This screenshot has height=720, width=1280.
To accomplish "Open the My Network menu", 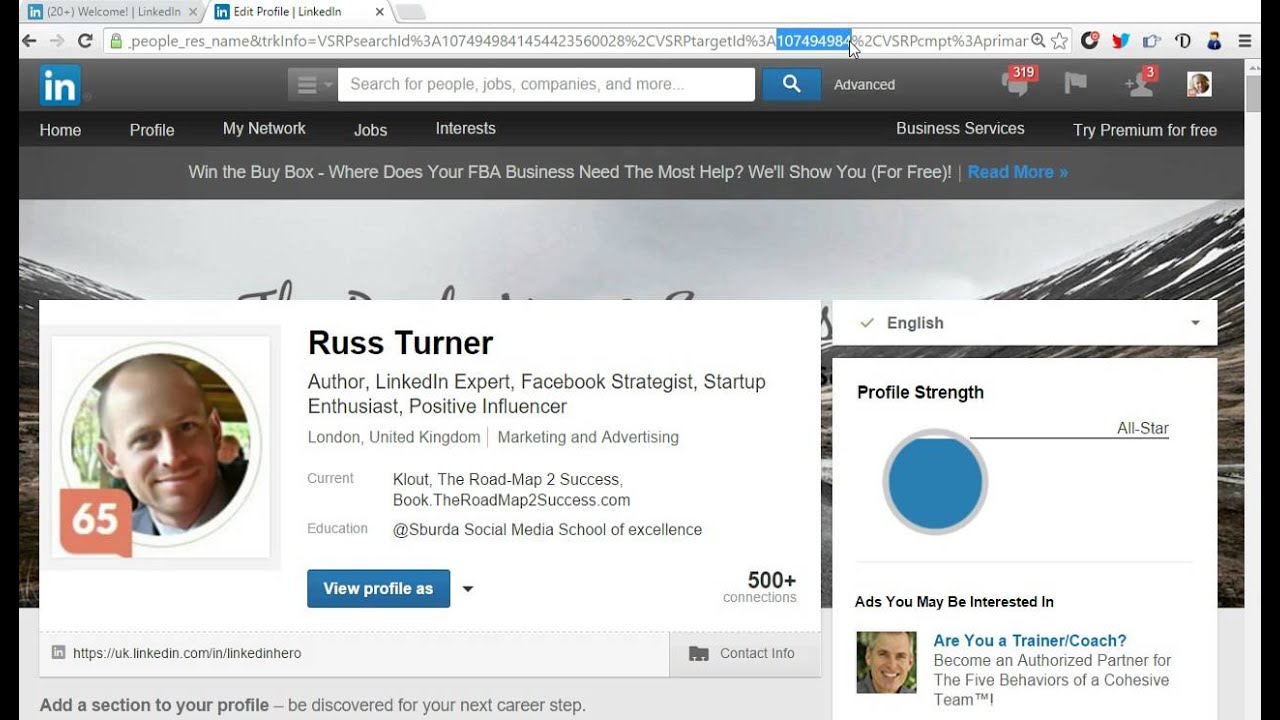I will tap(264, 129).
